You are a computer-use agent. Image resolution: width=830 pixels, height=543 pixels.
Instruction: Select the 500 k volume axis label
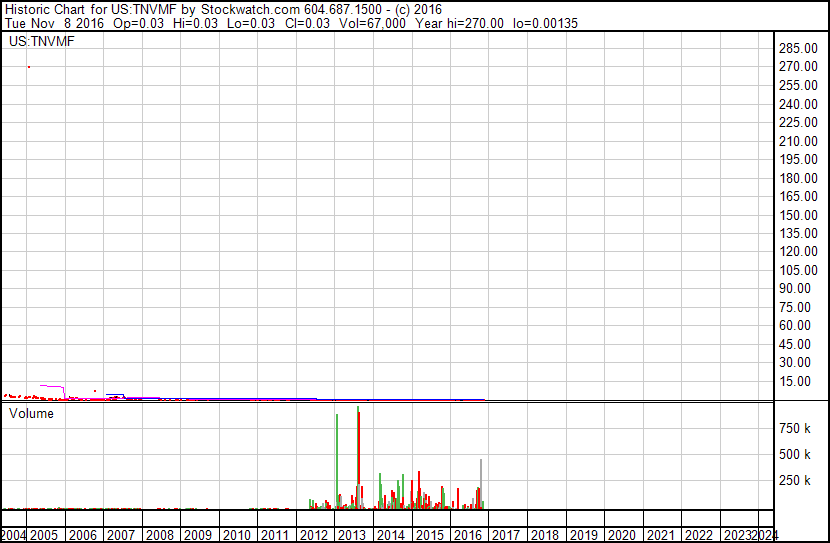point(795,454)
